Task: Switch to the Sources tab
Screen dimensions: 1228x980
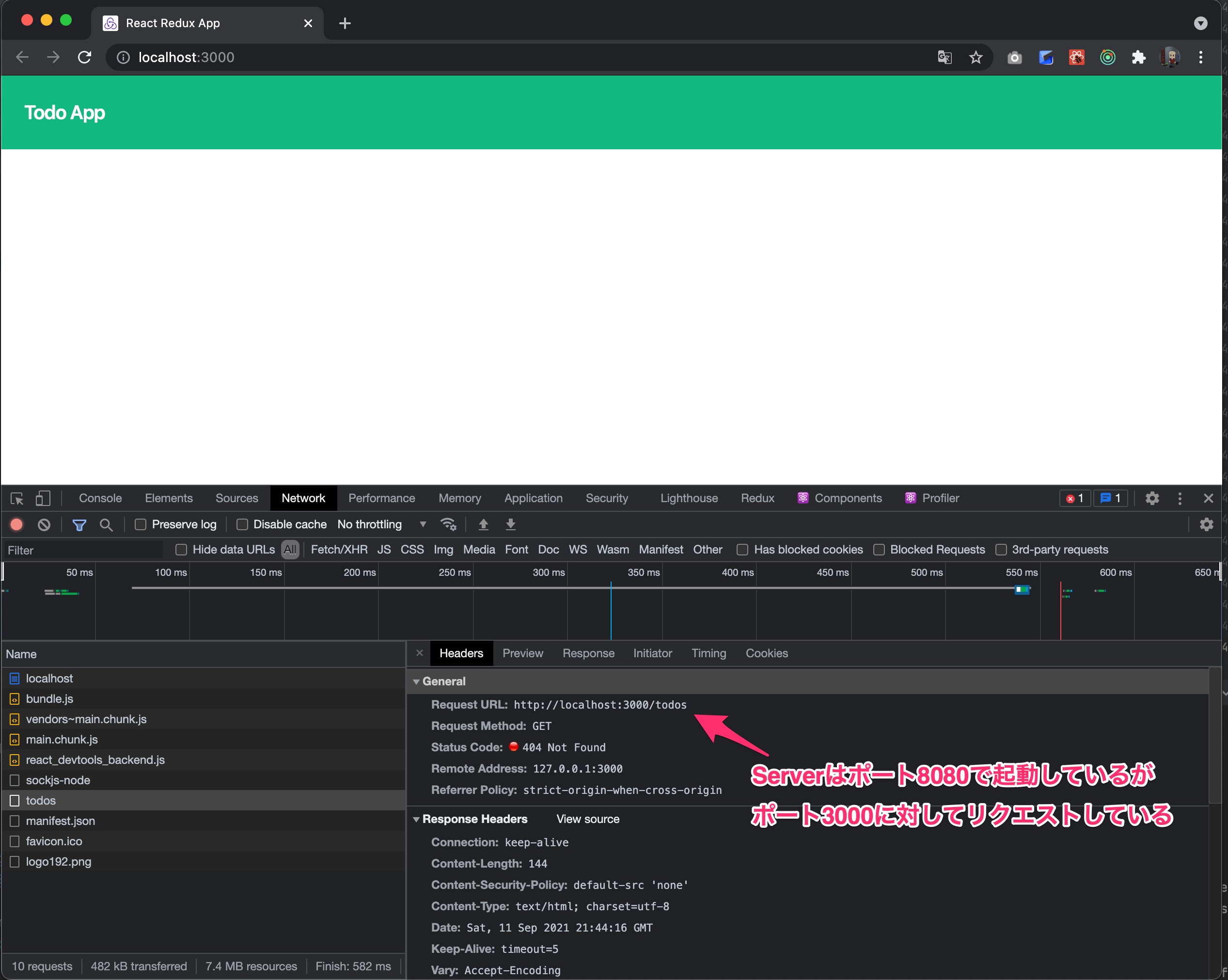Action: 237,498
